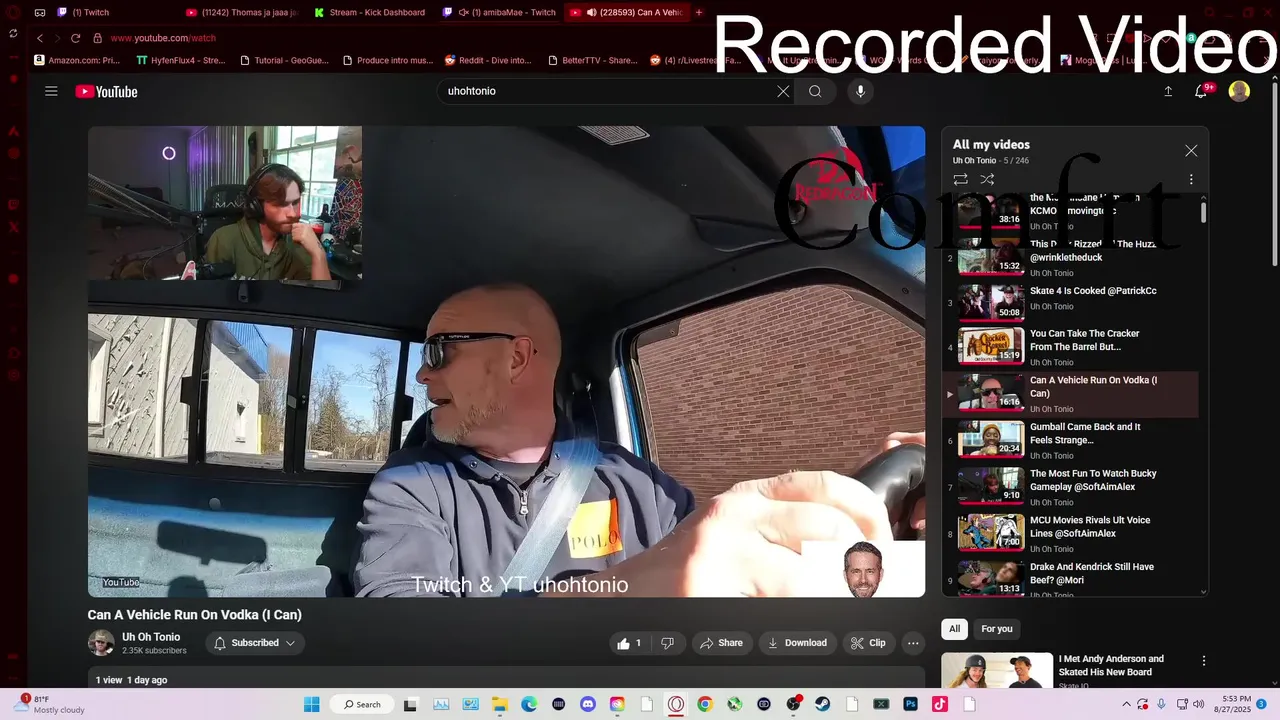The height and width of the screenshot is (720, 1280).
Task: Open the Tutorial - GeoGuessr bookmark
Action: pos(283,60)
